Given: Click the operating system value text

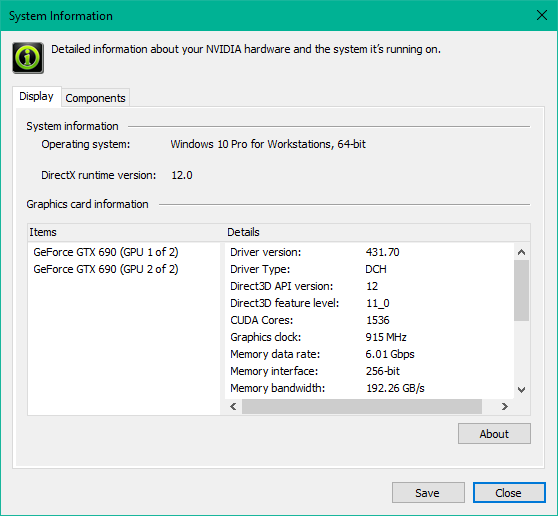Looking at the screenshot, I should click(x=268, y=144).
